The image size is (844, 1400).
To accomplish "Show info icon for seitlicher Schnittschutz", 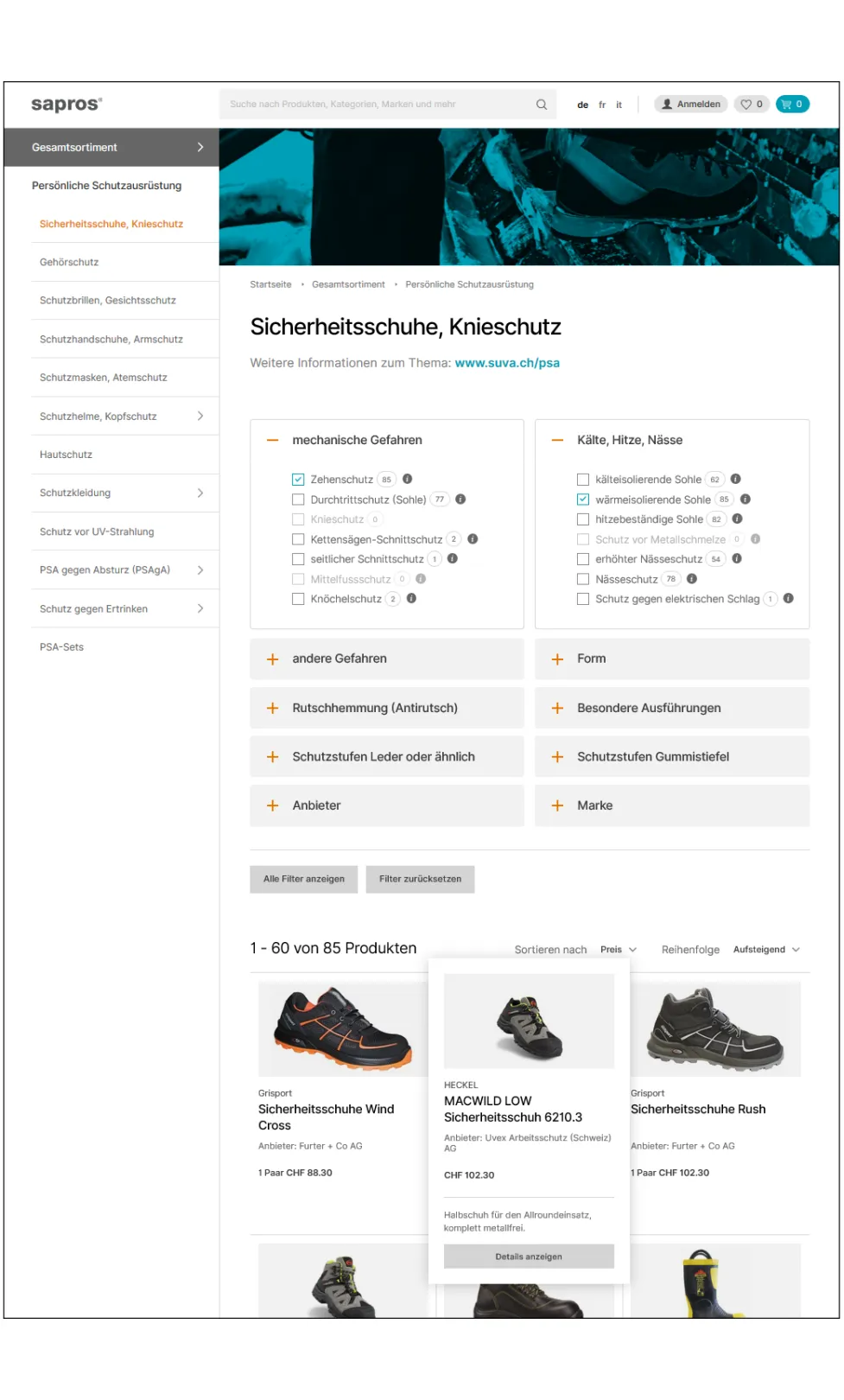I will pyautogui.click(x=453, y=559).
